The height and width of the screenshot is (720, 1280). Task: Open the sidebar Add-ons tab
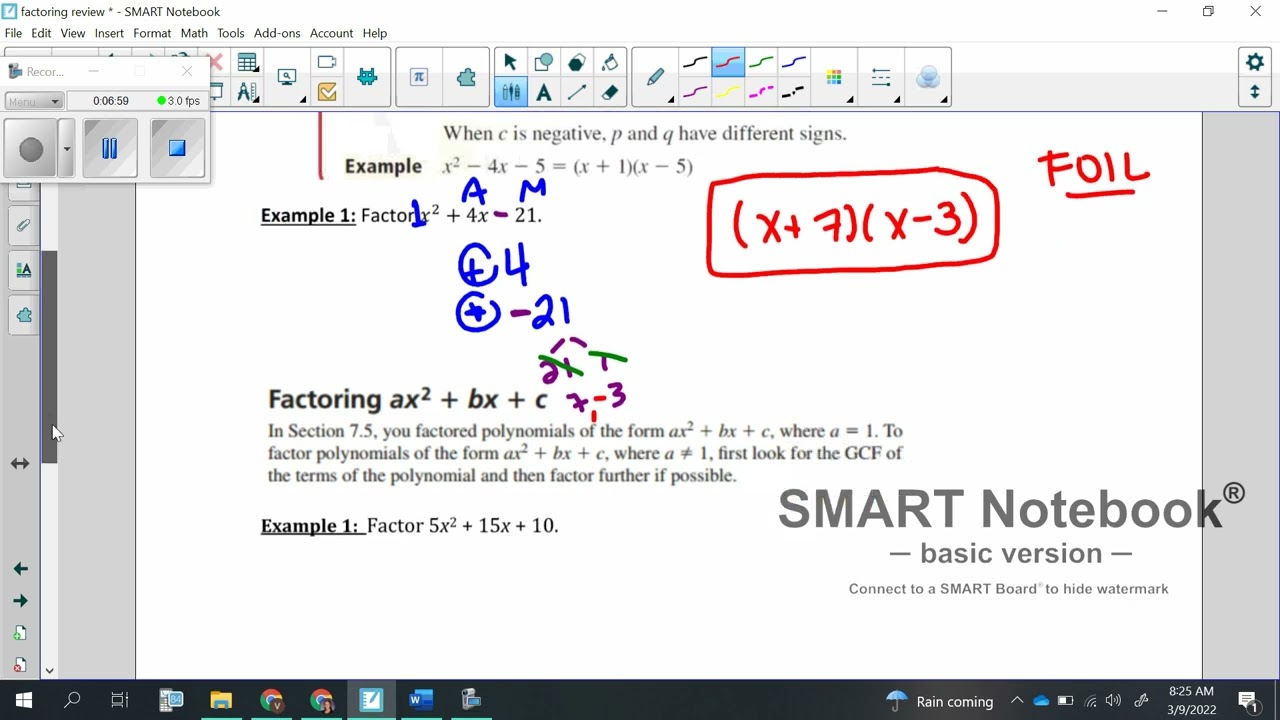(24, 315)
